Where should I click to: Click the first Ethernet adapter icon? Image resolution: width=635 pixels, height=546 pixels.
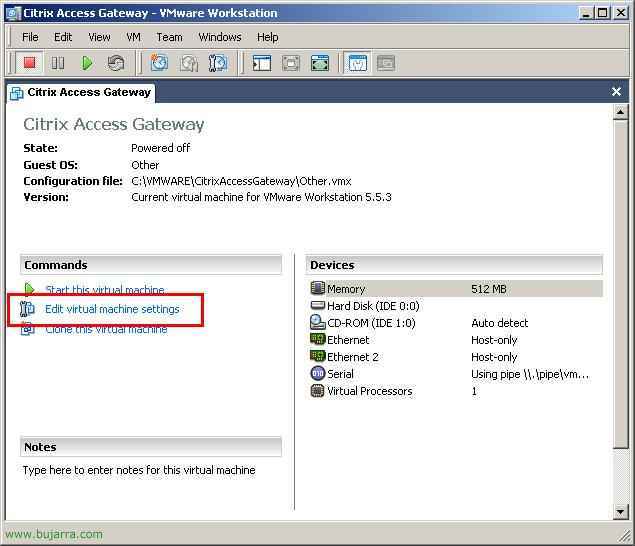coord(318,339)
